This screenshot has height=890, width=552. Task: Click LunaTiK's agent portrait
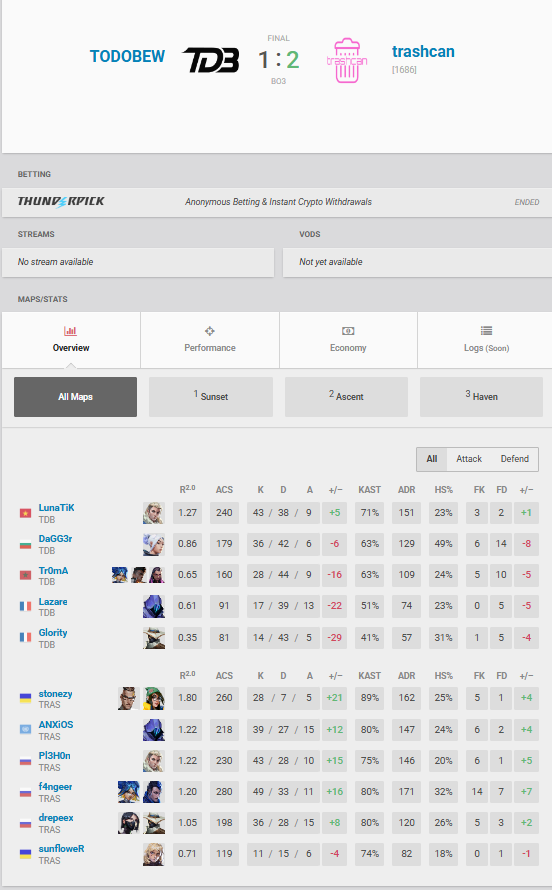153,513
